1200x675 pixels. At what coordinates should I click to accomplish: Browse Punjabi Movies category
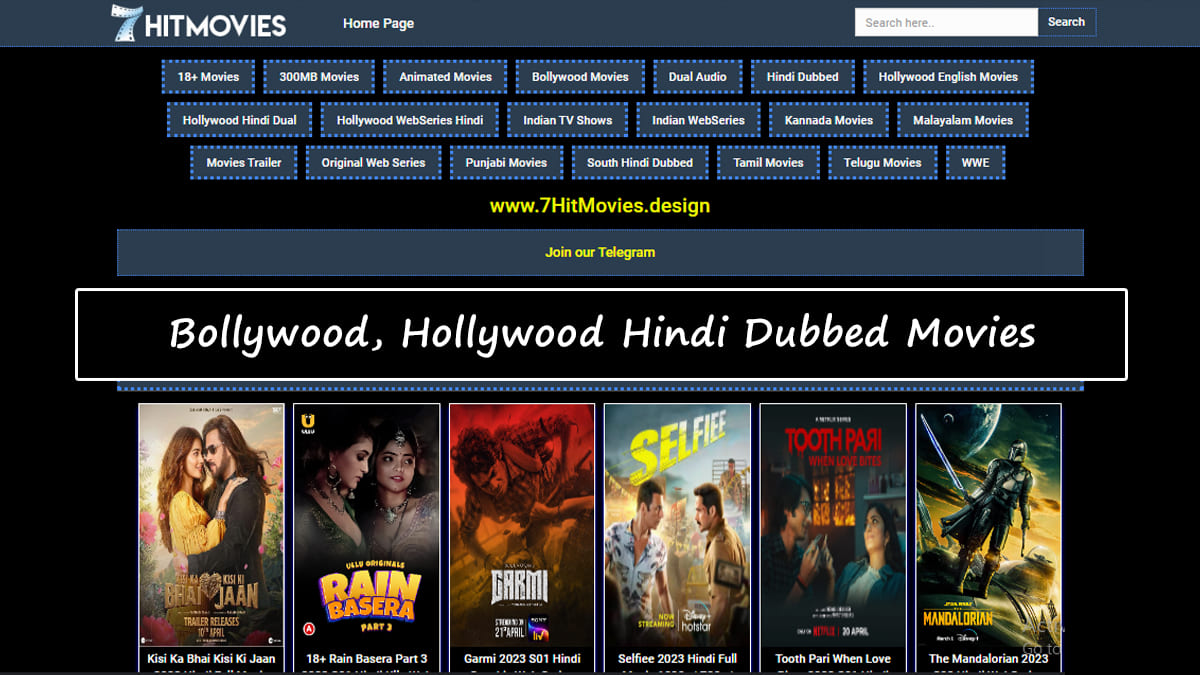(x=506, y=162)
